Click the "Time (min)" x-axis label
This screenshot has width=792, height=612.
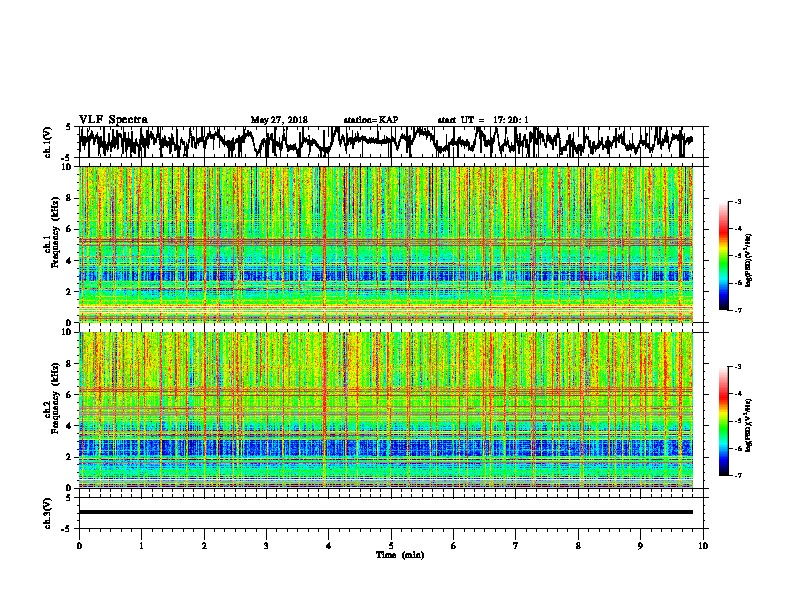[x=400, y=555]
